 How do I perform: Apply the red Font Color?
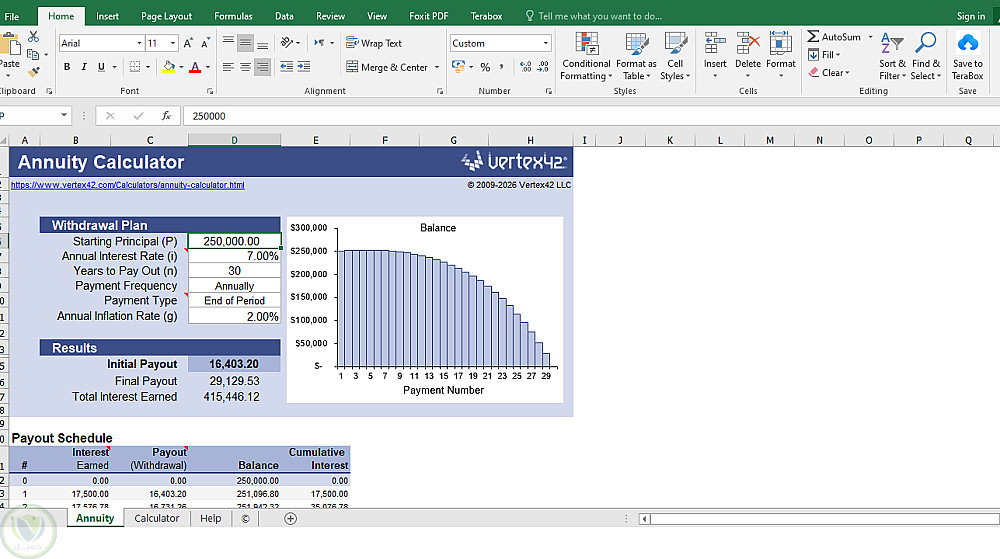click(x=195, y=67)
